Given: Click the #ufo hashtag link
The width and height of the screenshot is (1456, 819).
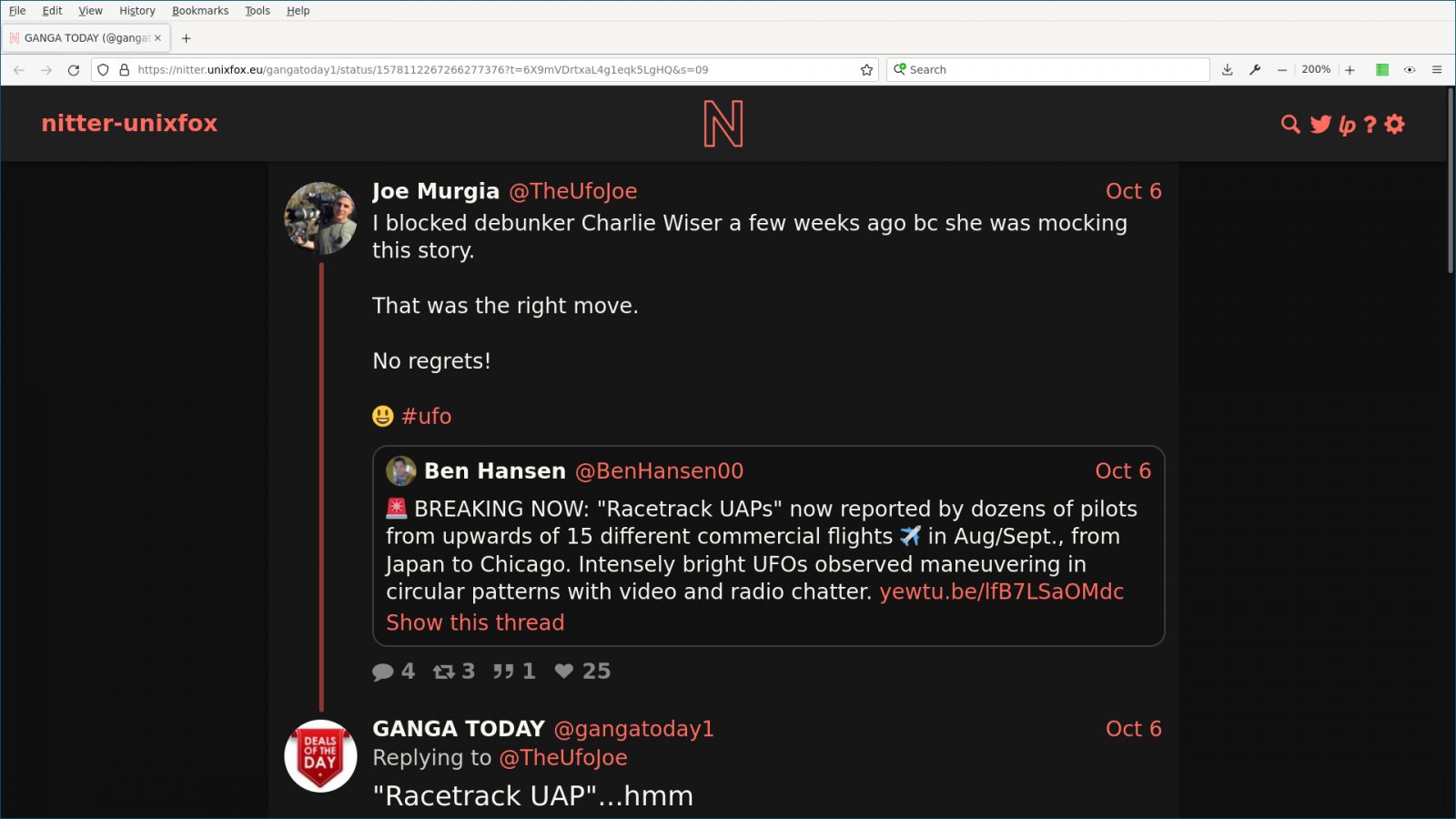Looking at the screenshot, I should pos(426,416).
